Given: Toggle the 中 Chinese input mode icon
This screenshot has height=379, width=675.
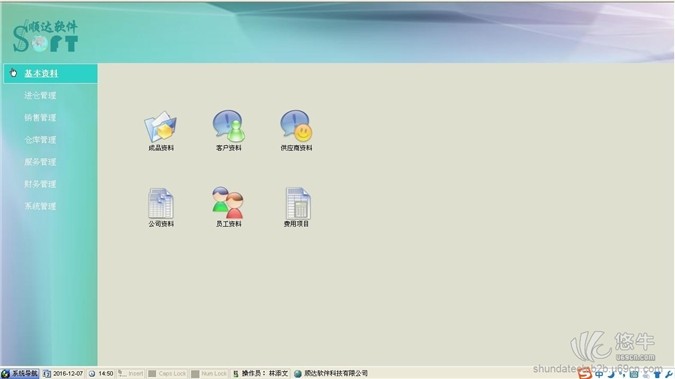Looking at the screenshot, I should pyautogui.click(x=599, y=374).
